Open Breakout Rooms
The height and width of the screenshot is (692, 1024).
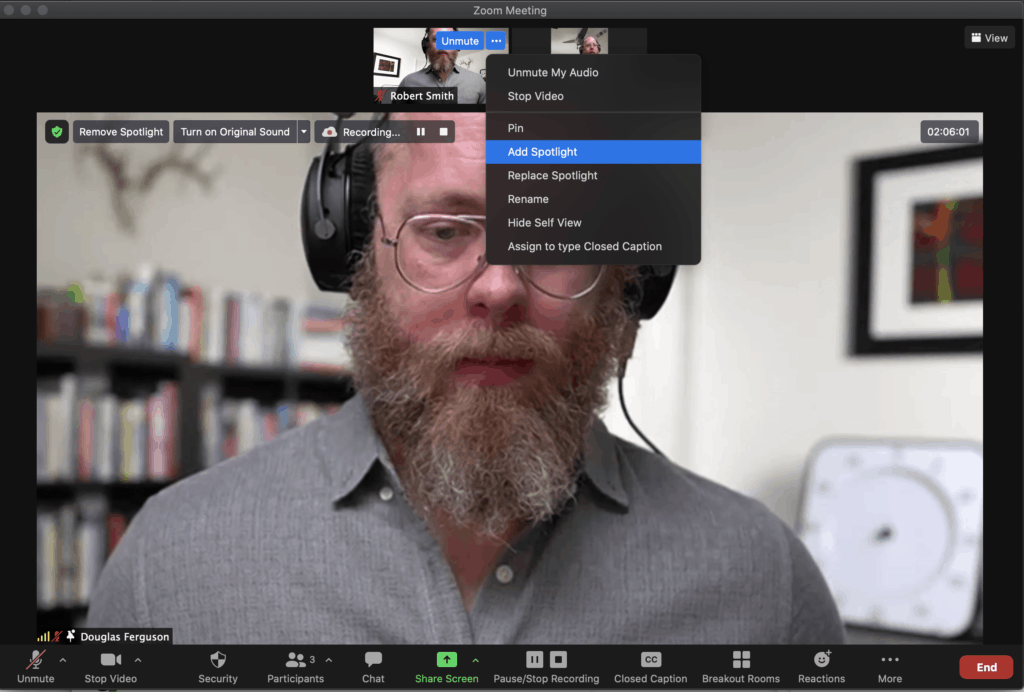[741, 660]
